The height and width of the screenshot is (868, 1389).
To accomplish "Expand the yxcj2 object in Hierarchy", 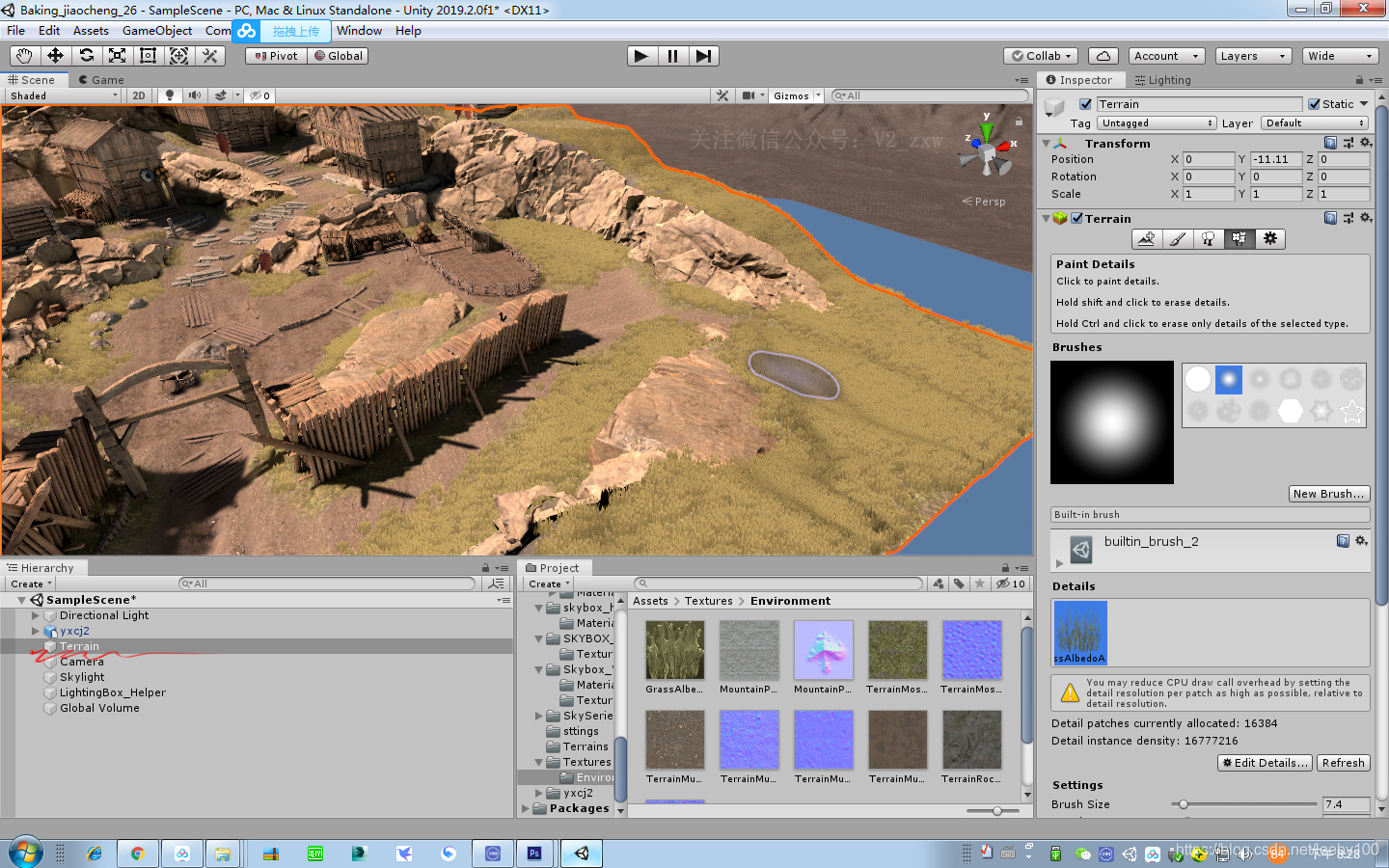I will coord(36,631).
